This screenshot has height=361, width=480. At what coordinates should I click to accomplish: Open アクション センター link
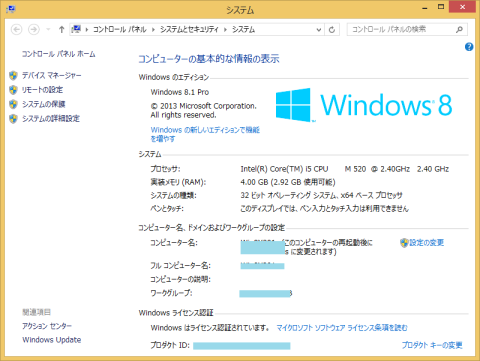(47, 326)
